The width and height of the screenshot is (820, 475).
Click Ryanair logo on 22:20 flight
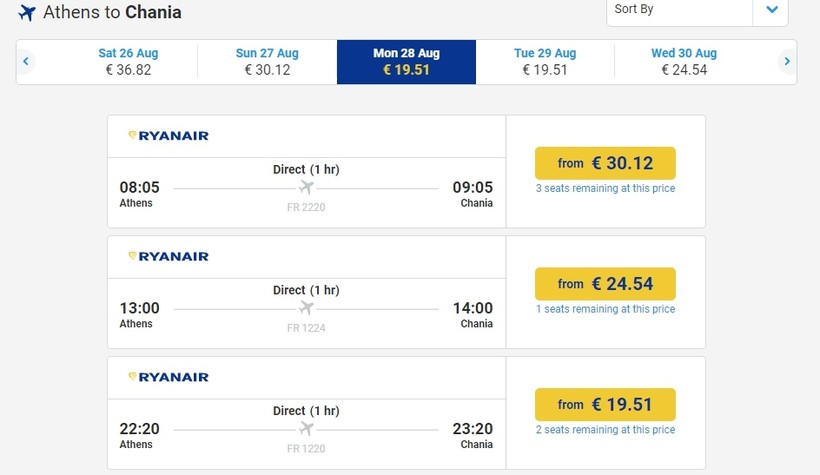point(168,377)
